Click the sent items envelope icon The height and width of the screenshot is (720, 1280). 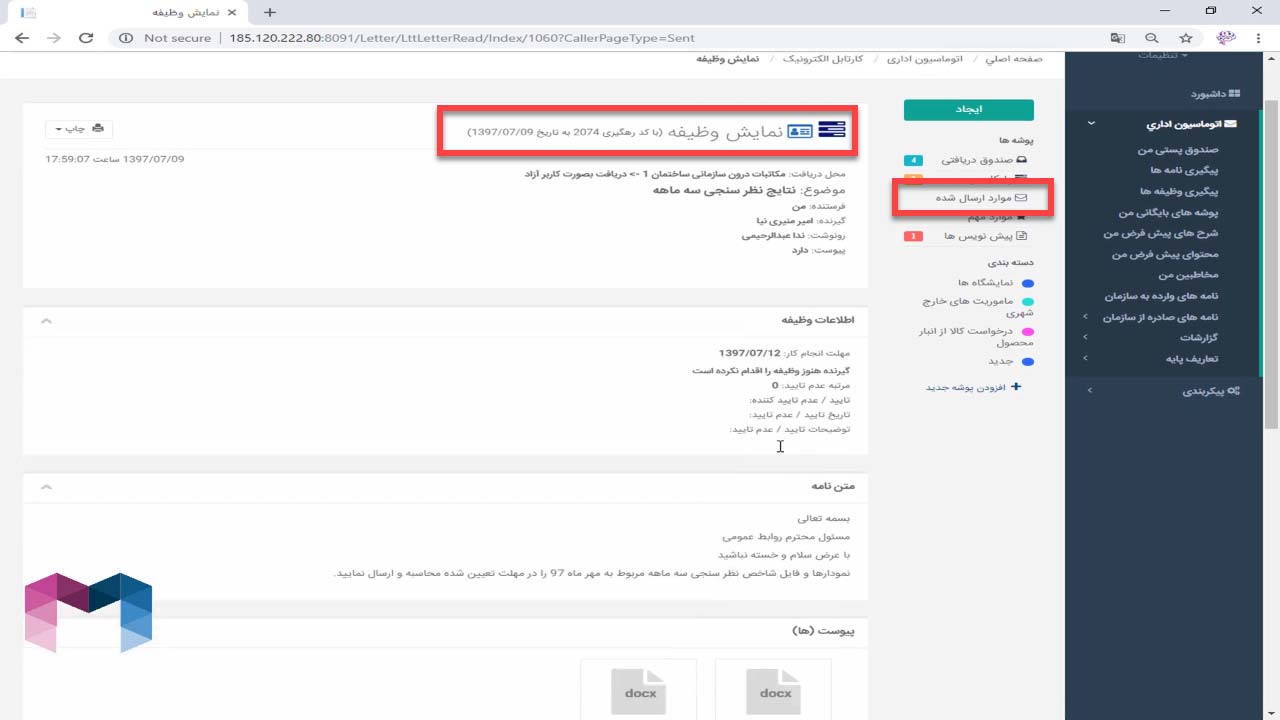(1021, 198)
